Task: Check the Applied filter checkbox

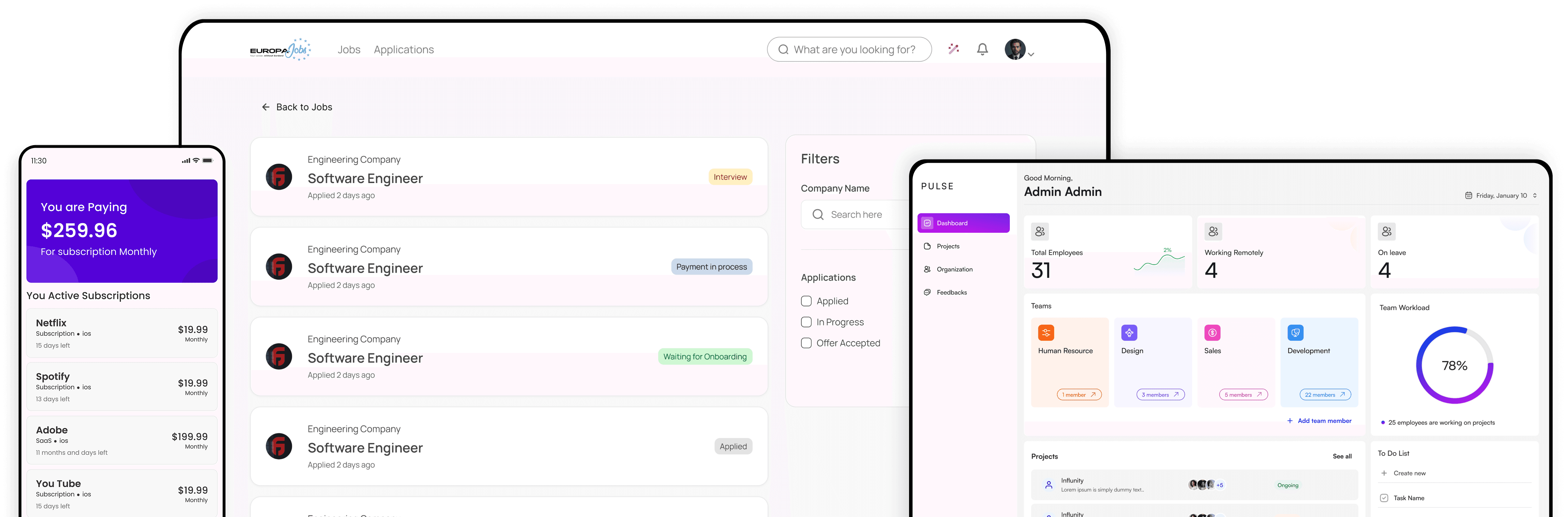Action: pyautogui.click(x=806, y=301)
